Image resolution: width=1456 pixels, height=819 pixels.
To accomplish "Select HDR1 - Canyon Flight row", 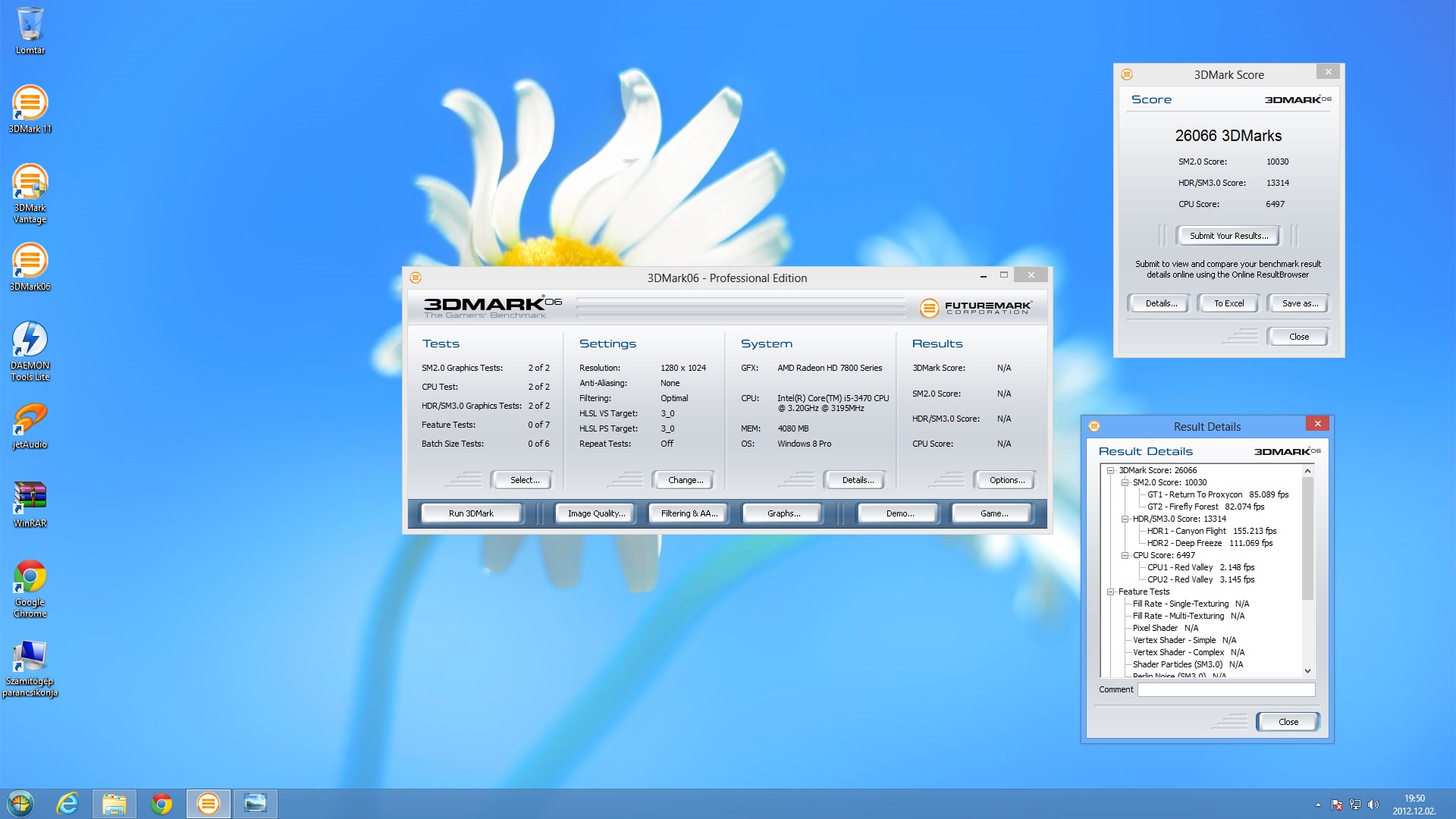I will [x=1211, y=531].
